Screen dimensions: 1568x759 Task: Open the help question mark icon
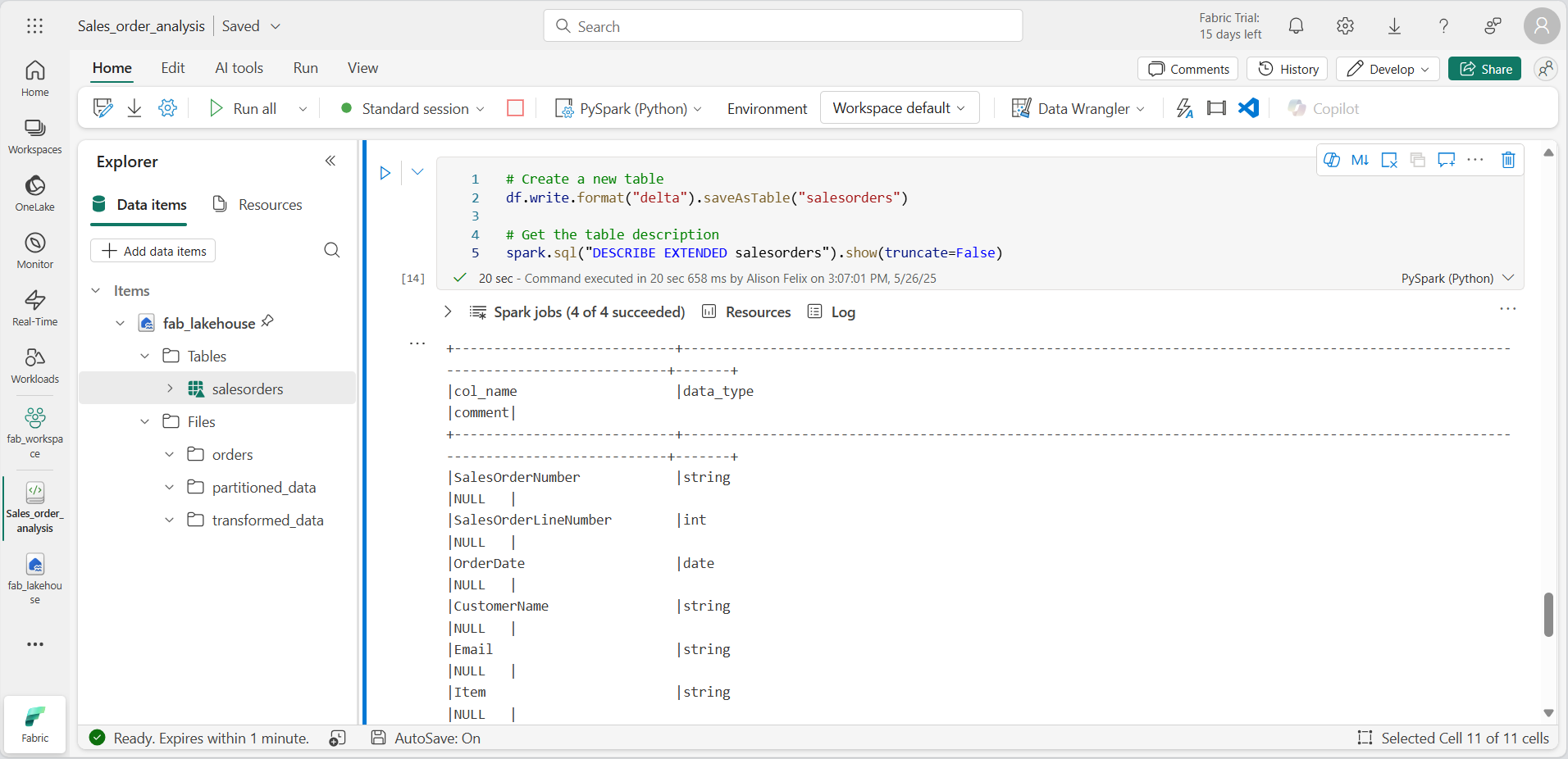pos(1443,26)
